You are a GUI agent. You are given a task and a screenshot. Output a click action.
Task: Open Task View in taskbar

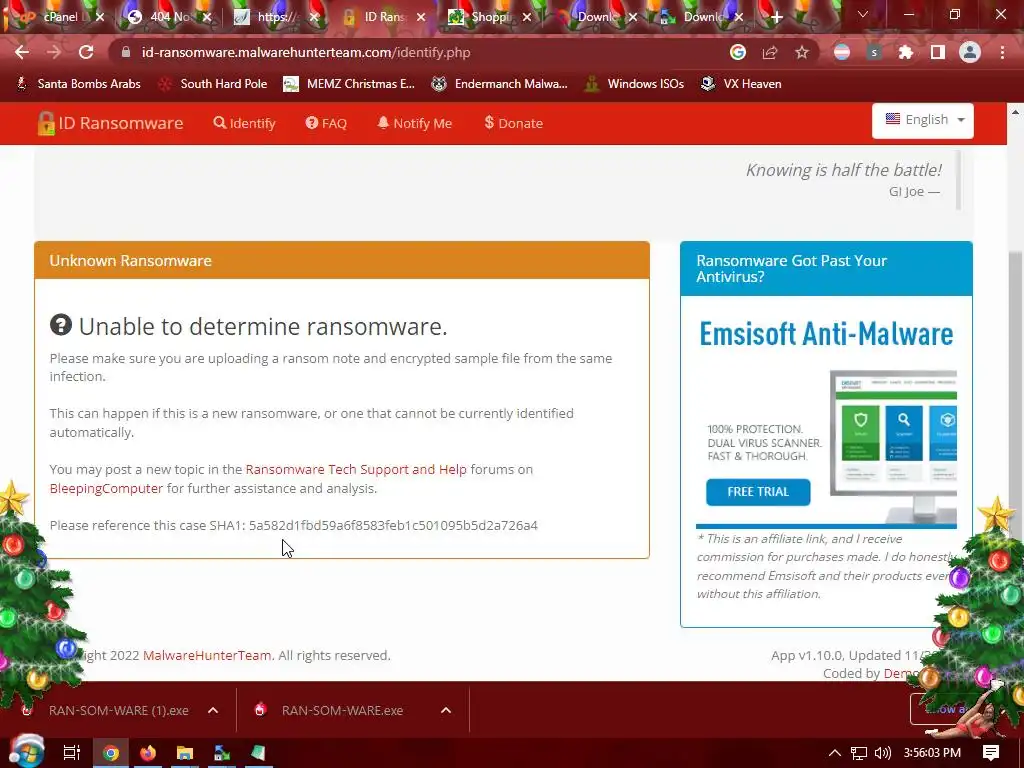(72, 753)
